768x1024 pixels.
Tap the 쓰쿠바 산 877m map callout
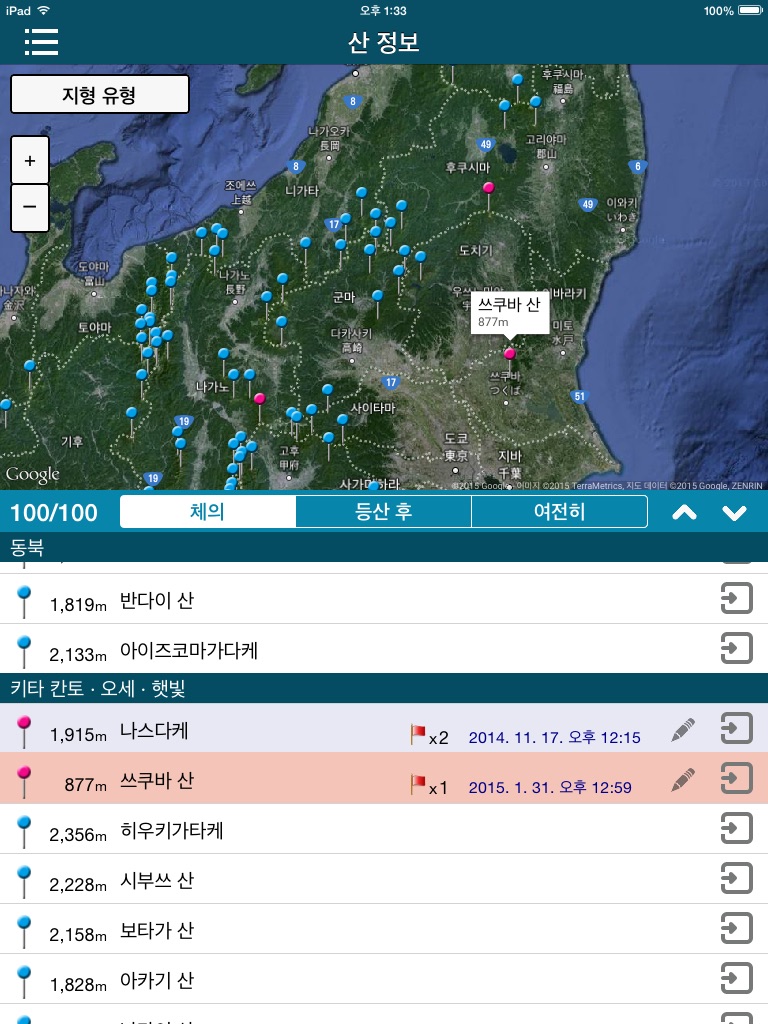509,312
